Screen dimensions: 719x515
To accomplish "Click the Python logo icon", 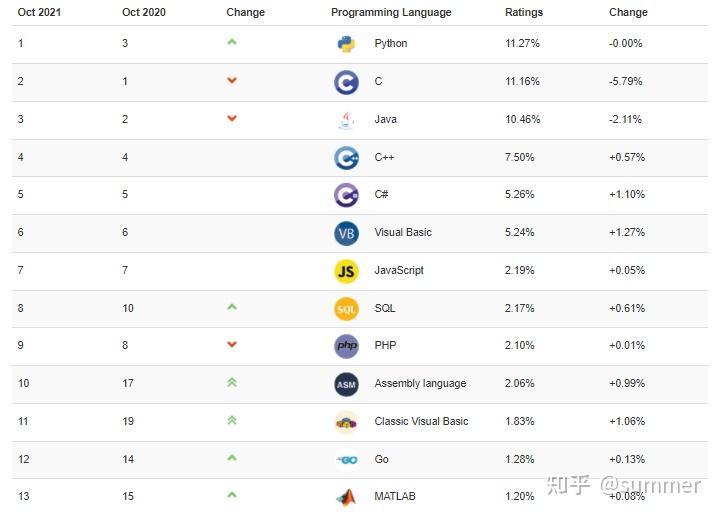I will click(x=346, y=44).
